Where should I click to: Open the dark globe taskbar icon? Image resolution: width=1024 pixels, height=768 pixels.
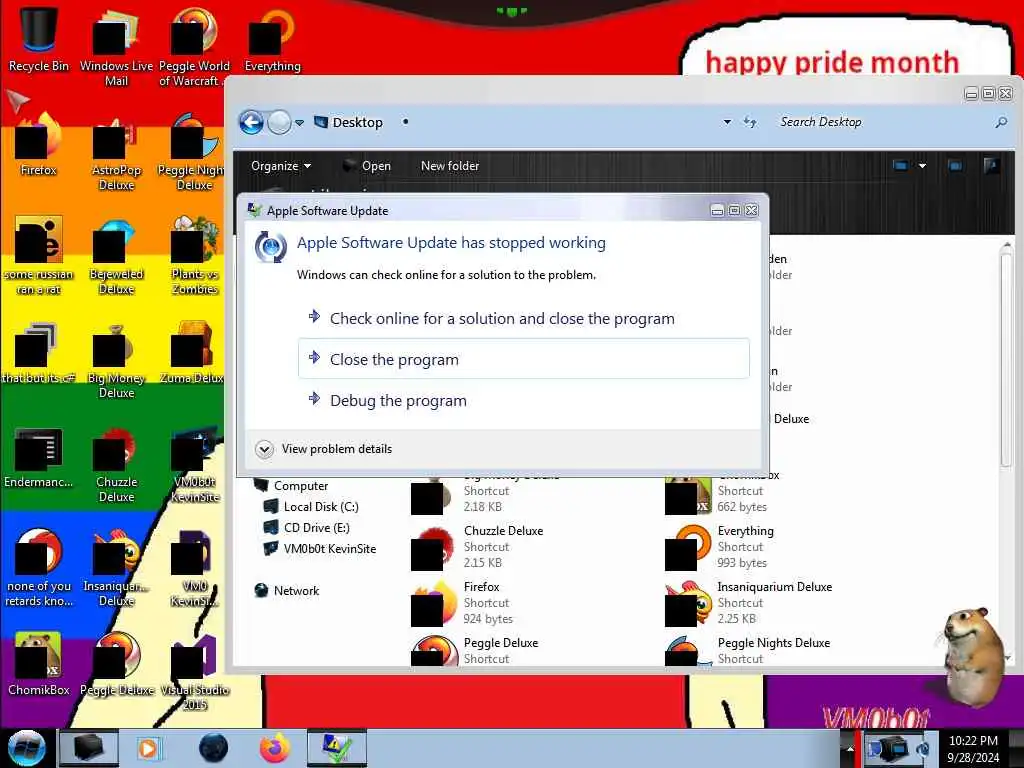point(214,748)
